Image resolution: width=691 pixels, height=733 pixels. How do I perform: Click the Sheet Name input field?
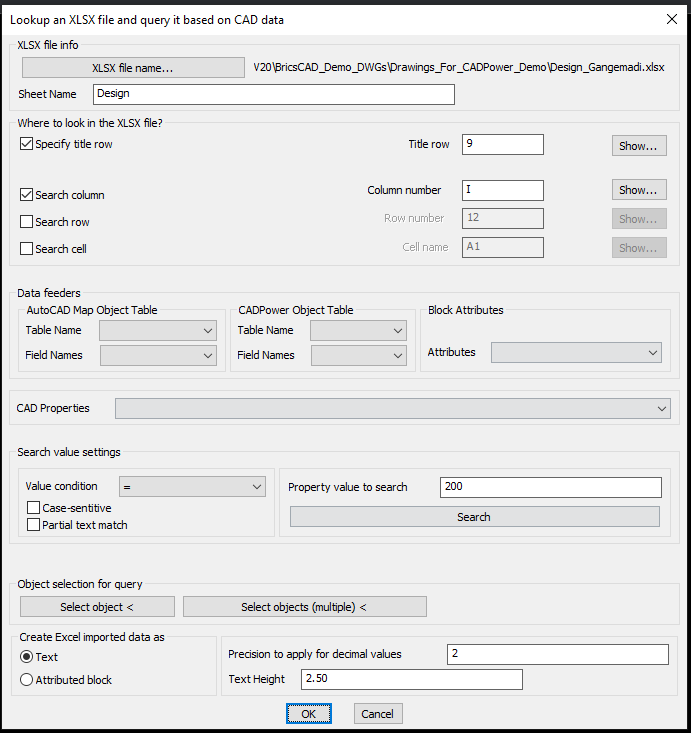click(273, 94)
